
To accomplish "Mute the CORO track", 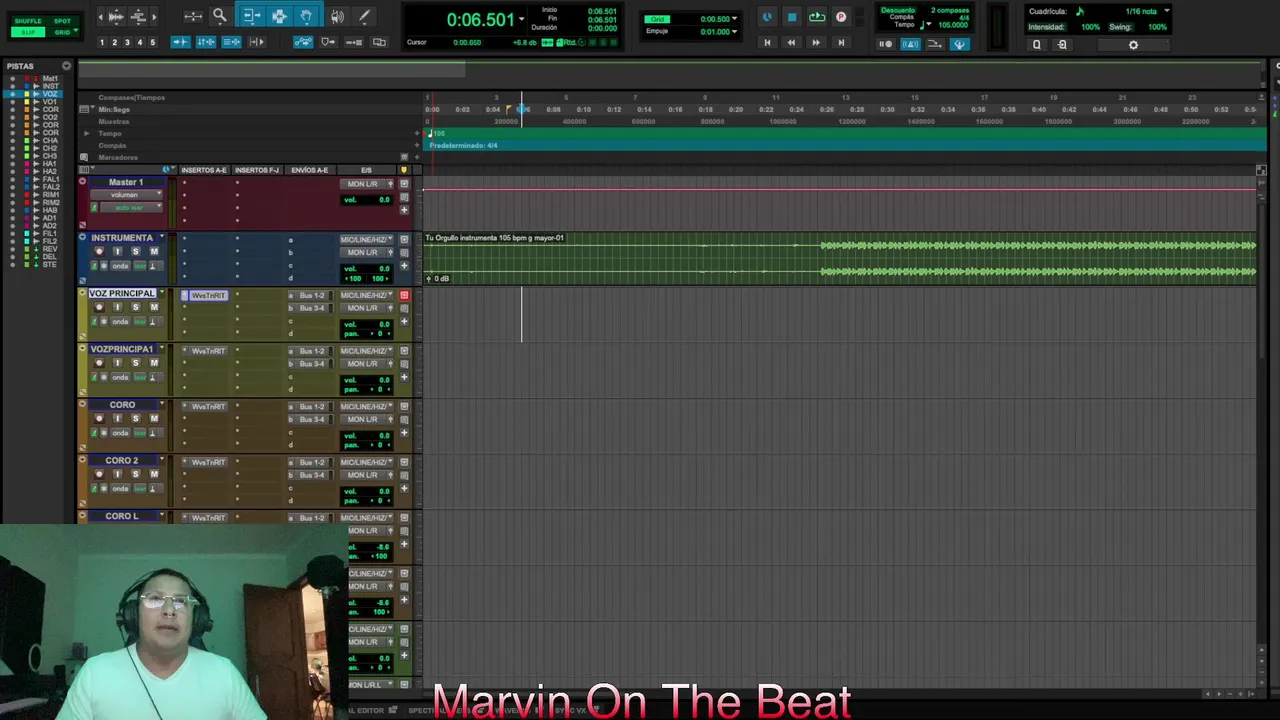I will 153,418.
